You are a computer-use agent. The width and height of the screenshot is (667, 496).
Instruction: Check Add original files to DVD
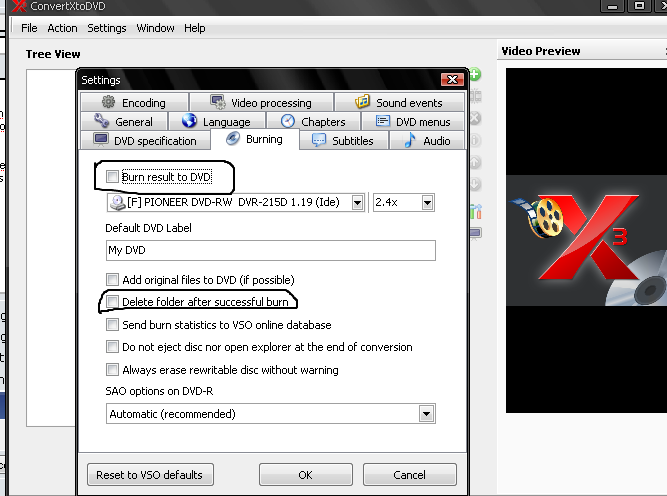[112, 279]
